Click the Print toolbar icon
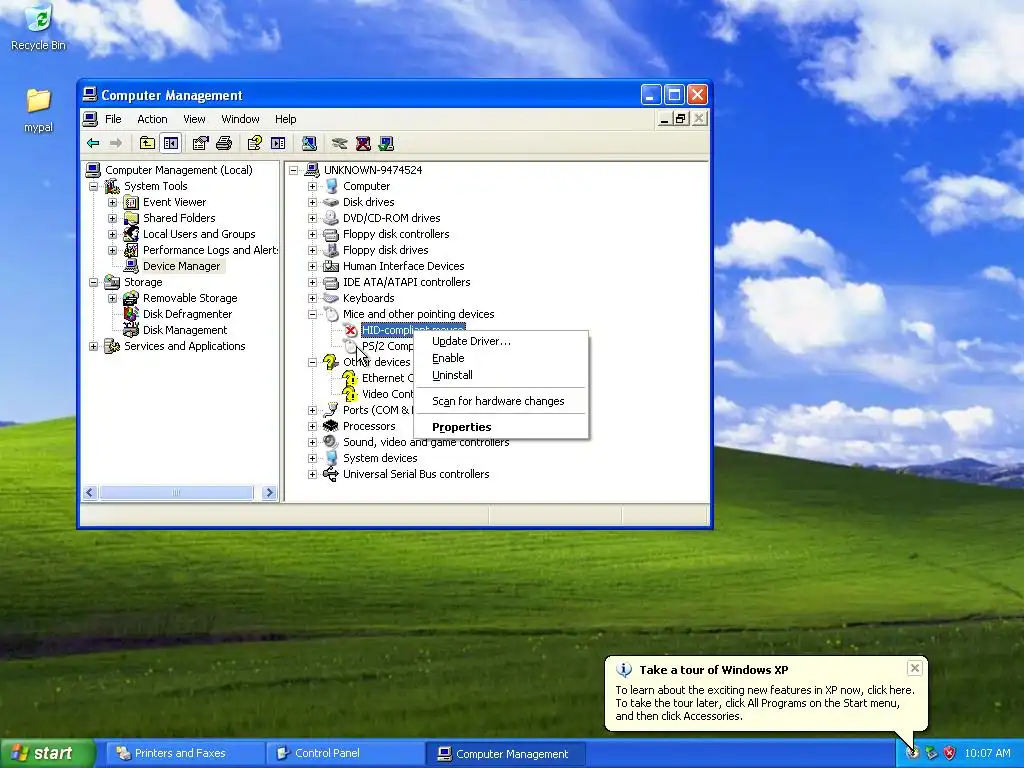The width and height of the screenshot is (1024, 768). (224, 143)
